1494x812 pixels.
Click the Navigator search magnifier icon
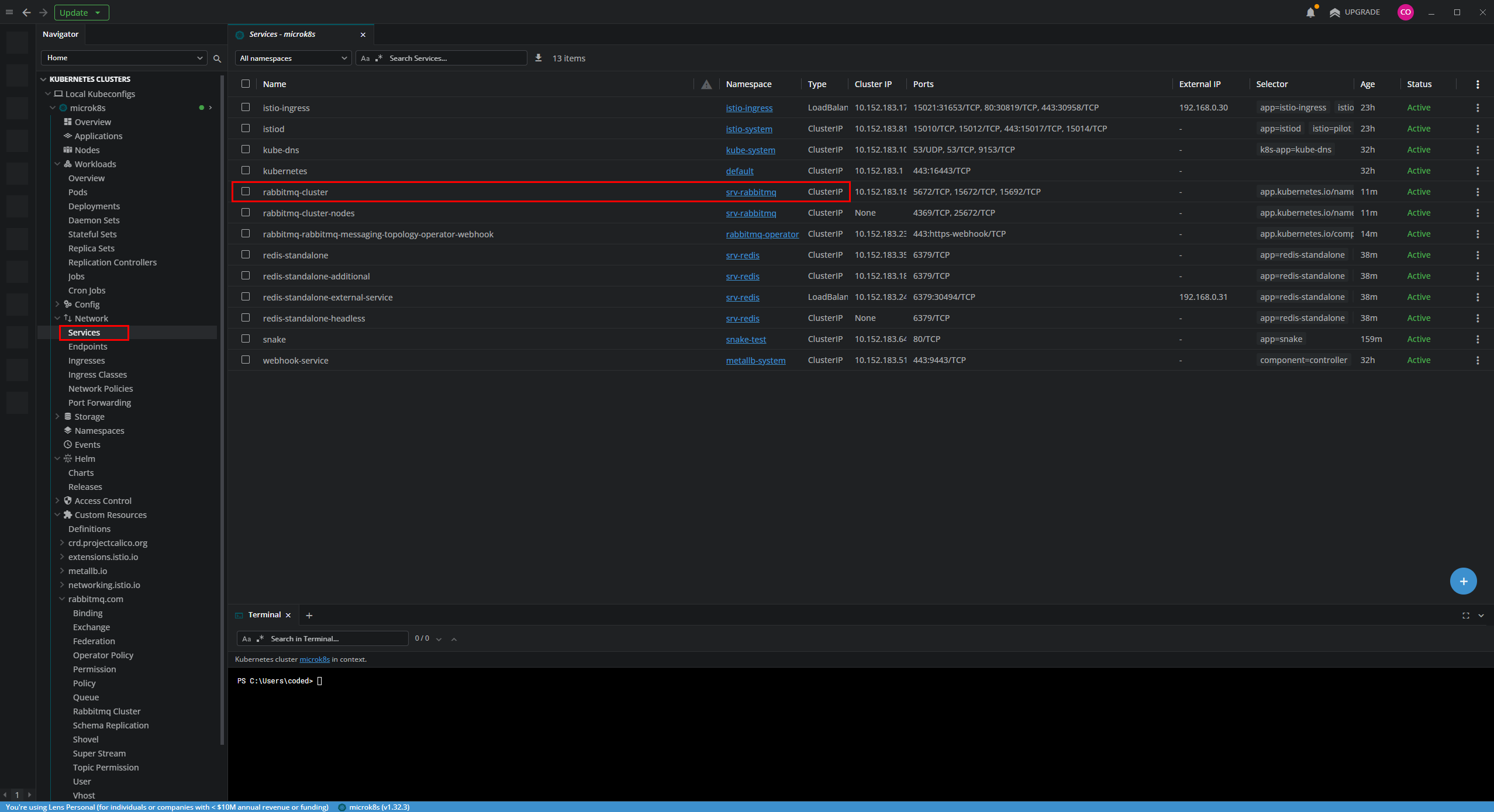[x=217, y=58]
